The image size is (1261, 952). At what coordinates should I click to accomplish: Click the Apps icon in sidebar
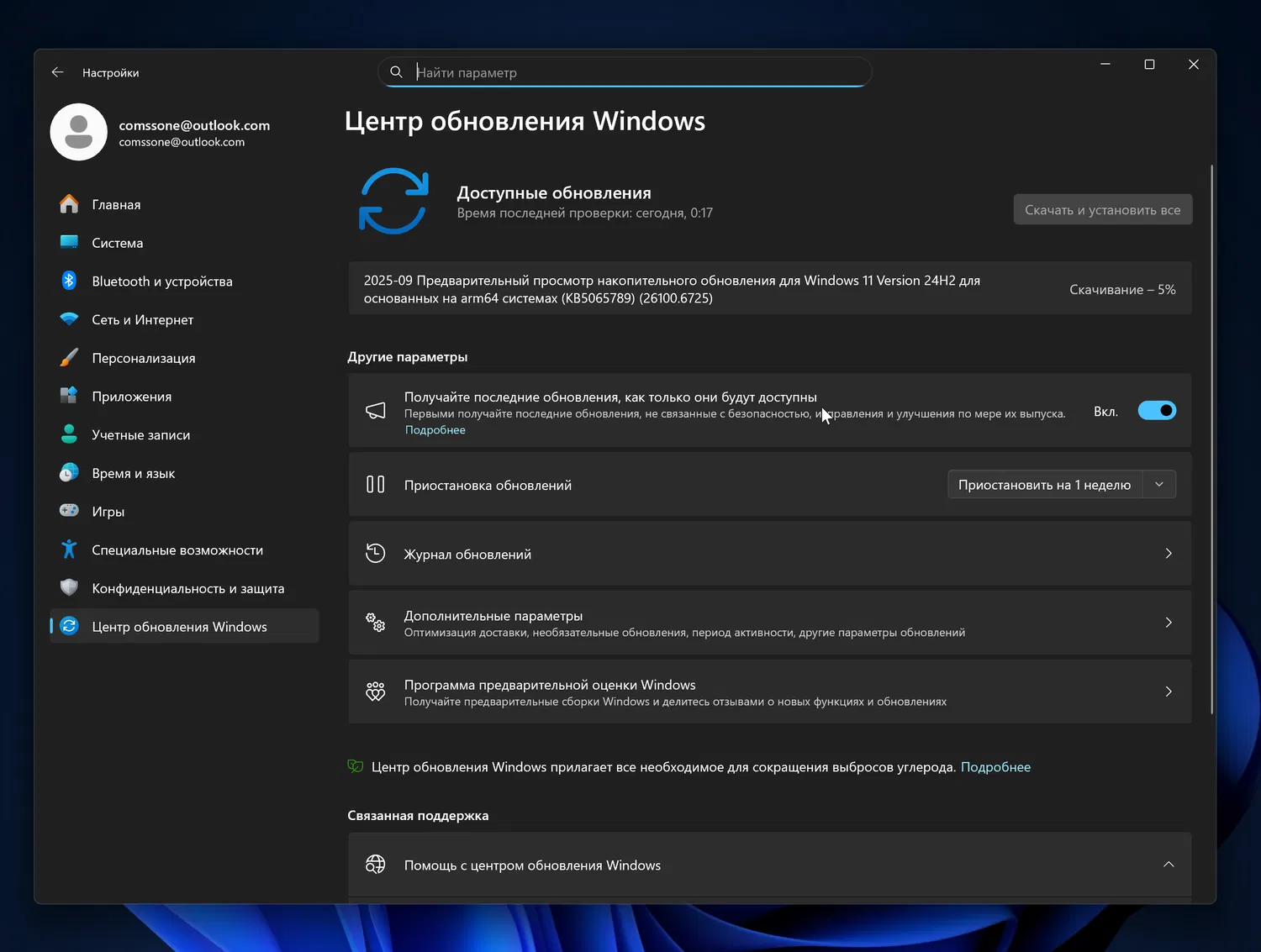[x=69, y=396]
